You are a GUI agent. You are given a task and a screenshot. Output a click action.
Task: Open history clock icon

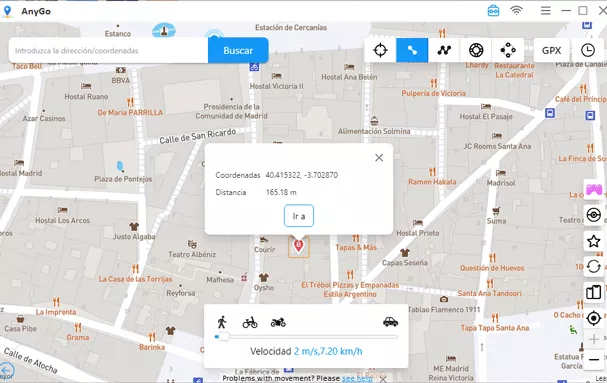588,50
